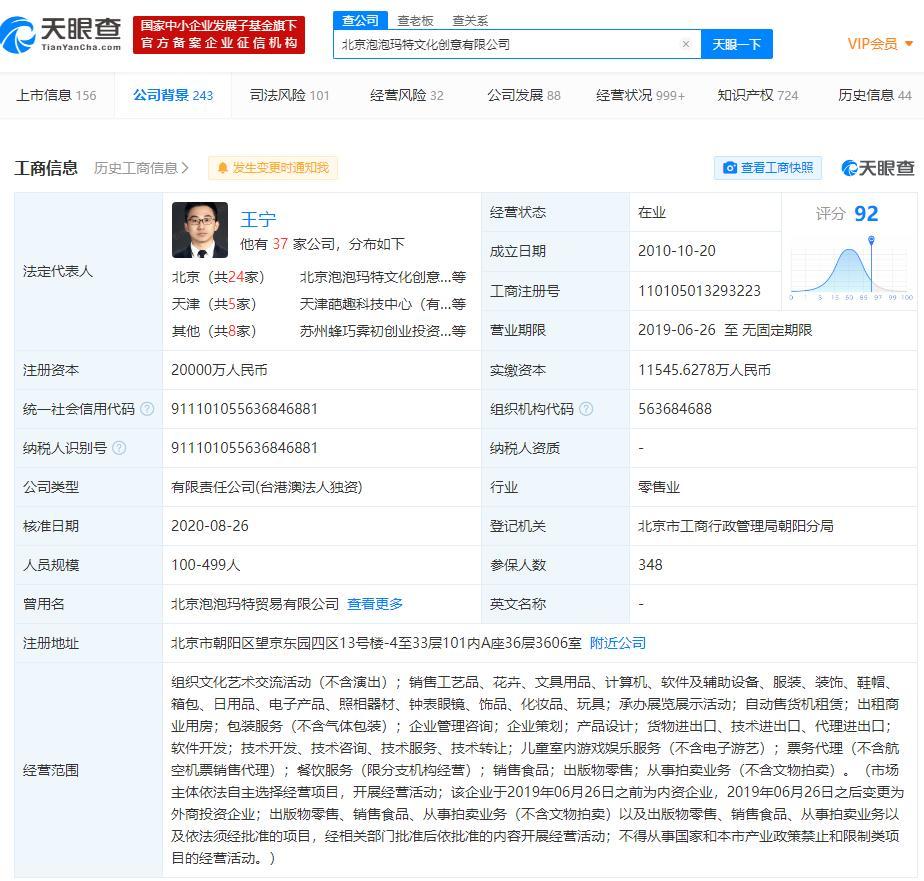
Task: Switch to 查关系 search tab
Action: click(470, 21)
